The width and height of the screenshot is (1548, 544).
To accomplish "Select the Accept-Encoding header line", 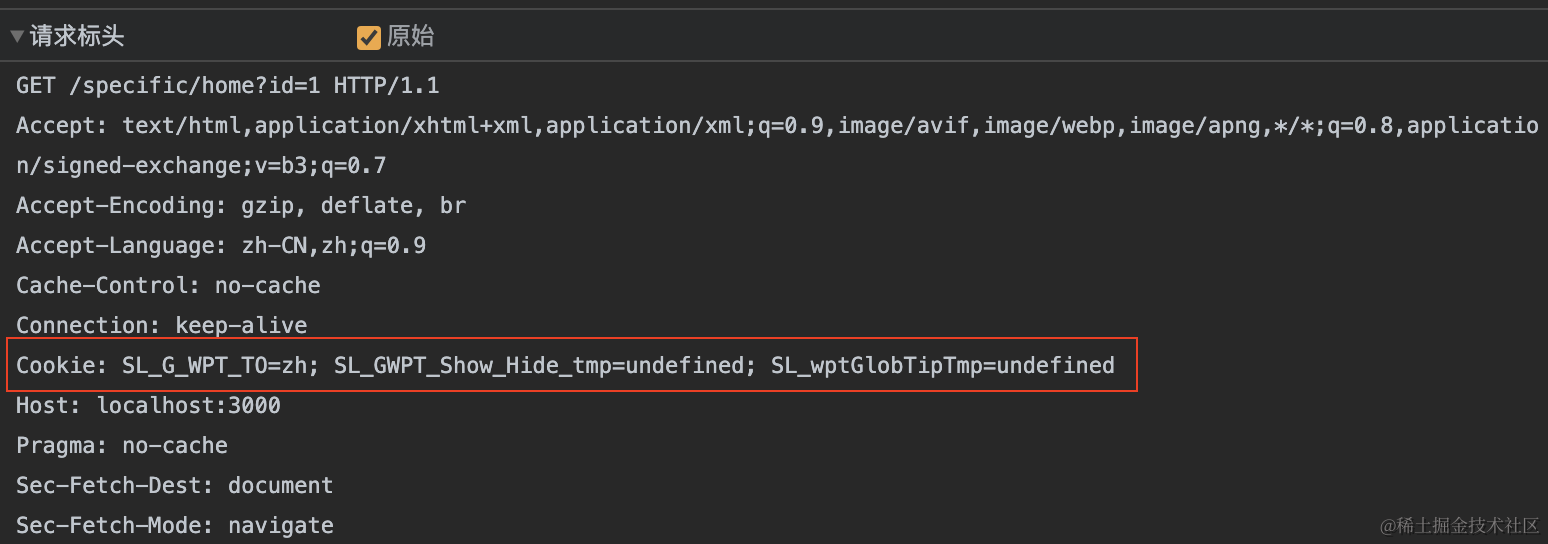I will click(x=241, y=206).
